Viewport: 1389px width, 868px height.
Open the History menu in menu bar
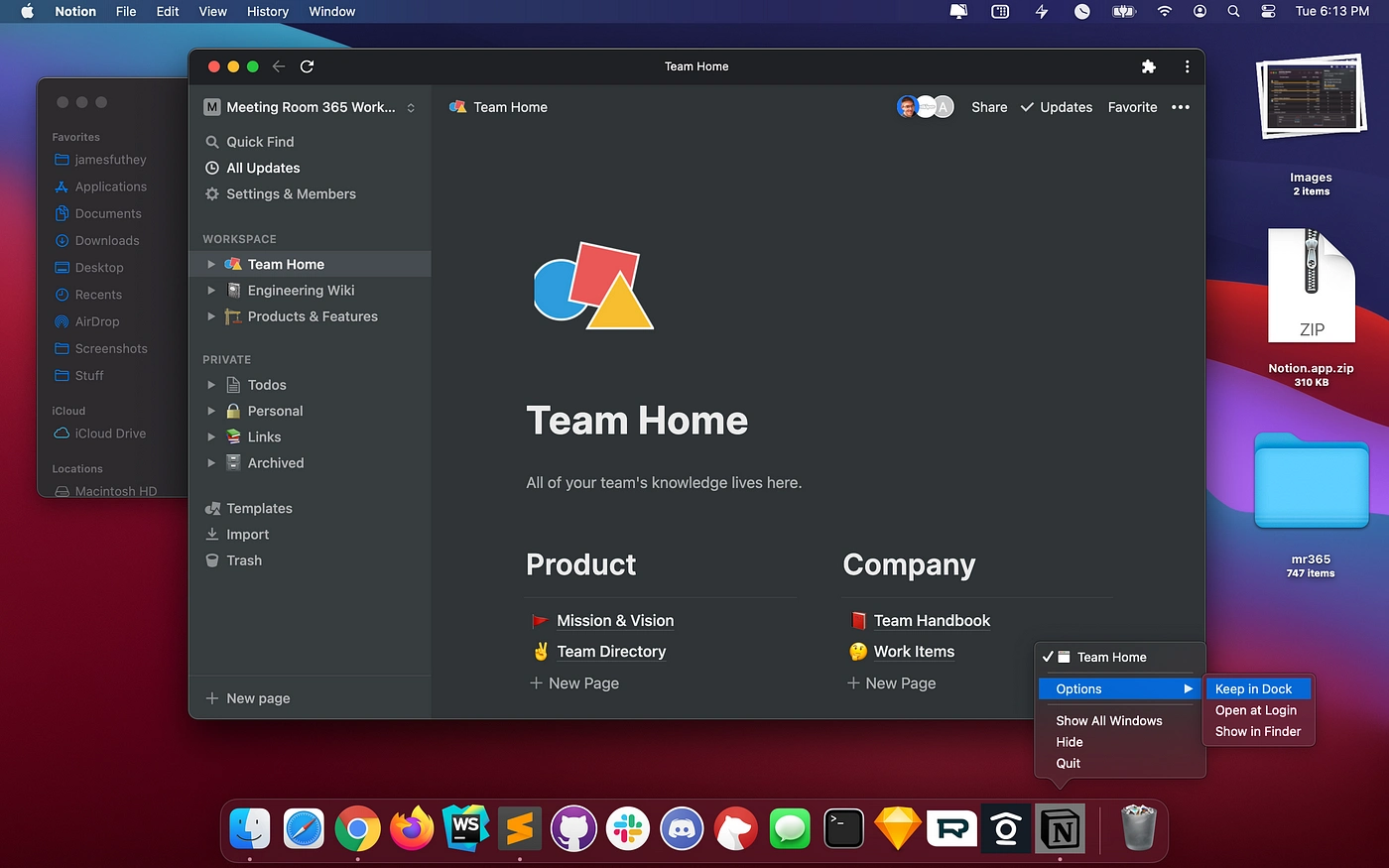pyautogui.click(x=267, y=12)
